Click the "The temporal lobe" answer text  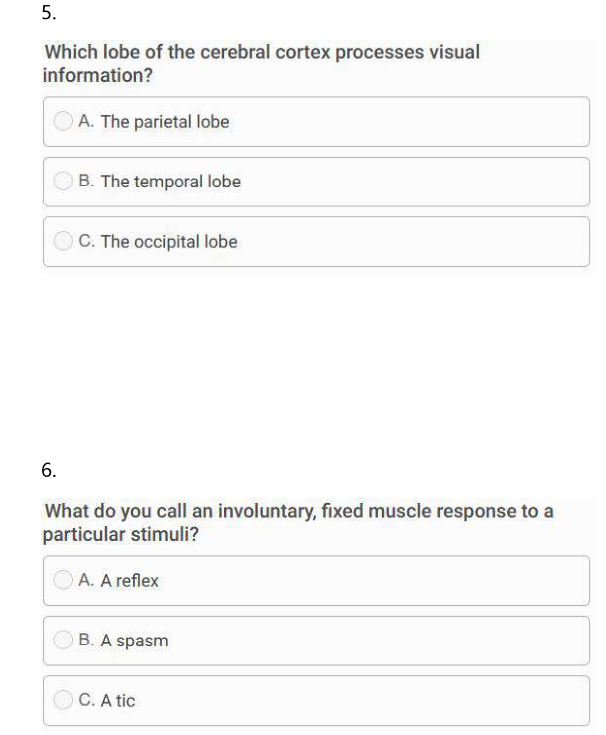pos(171,182)
